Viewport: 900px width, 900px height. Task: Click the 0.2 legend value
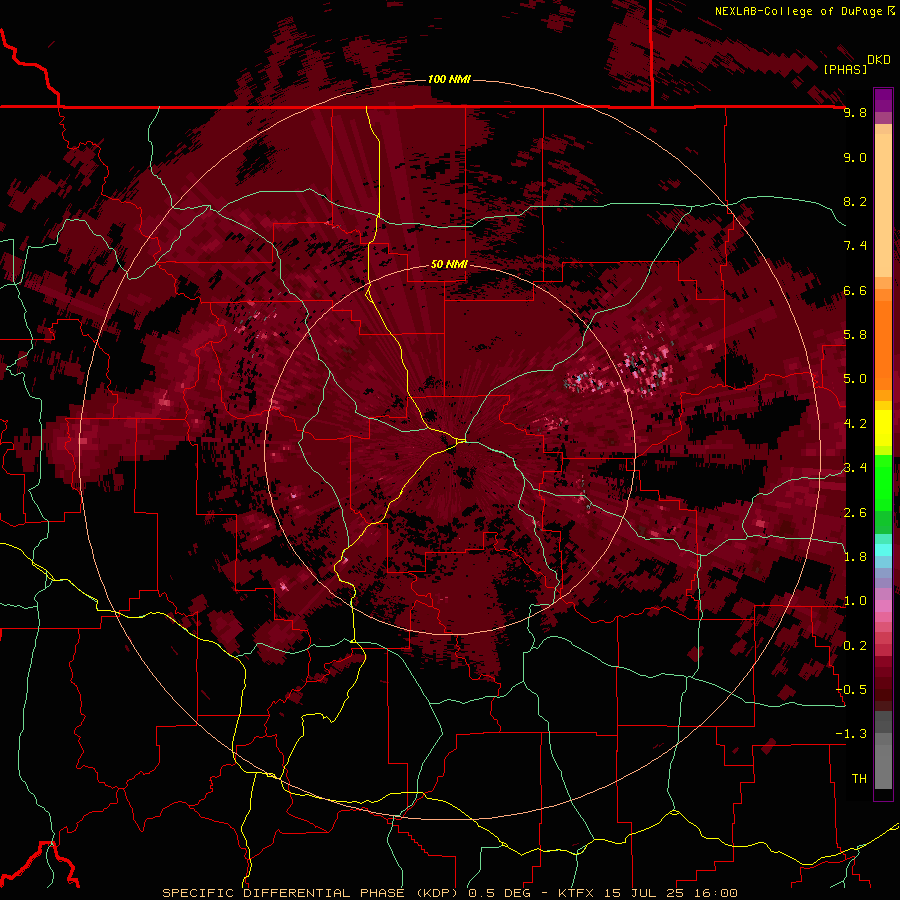(x=855, y=646)
